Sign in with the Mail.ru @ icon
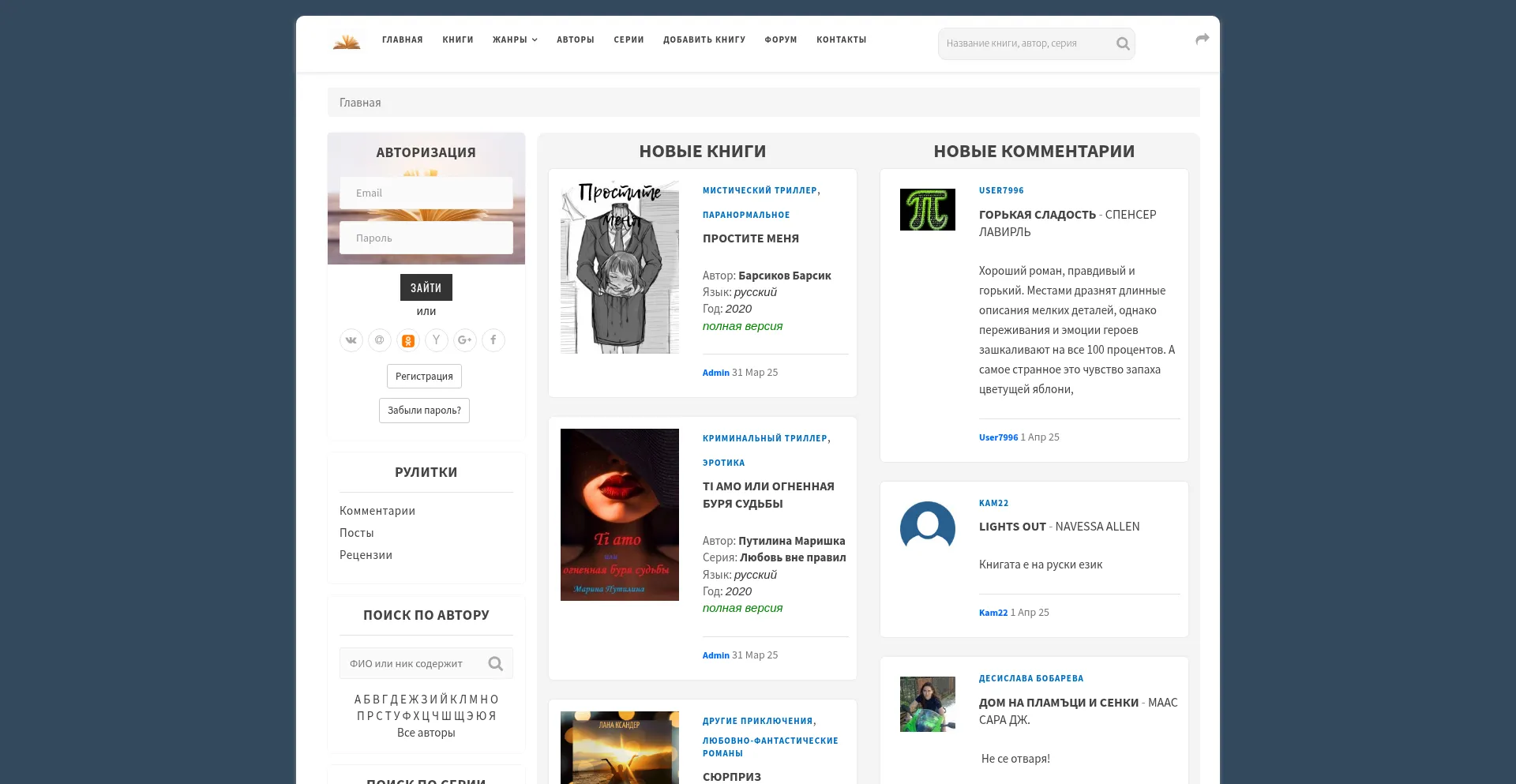Screen dimensions: 1516x784 (x=380, y=340)
